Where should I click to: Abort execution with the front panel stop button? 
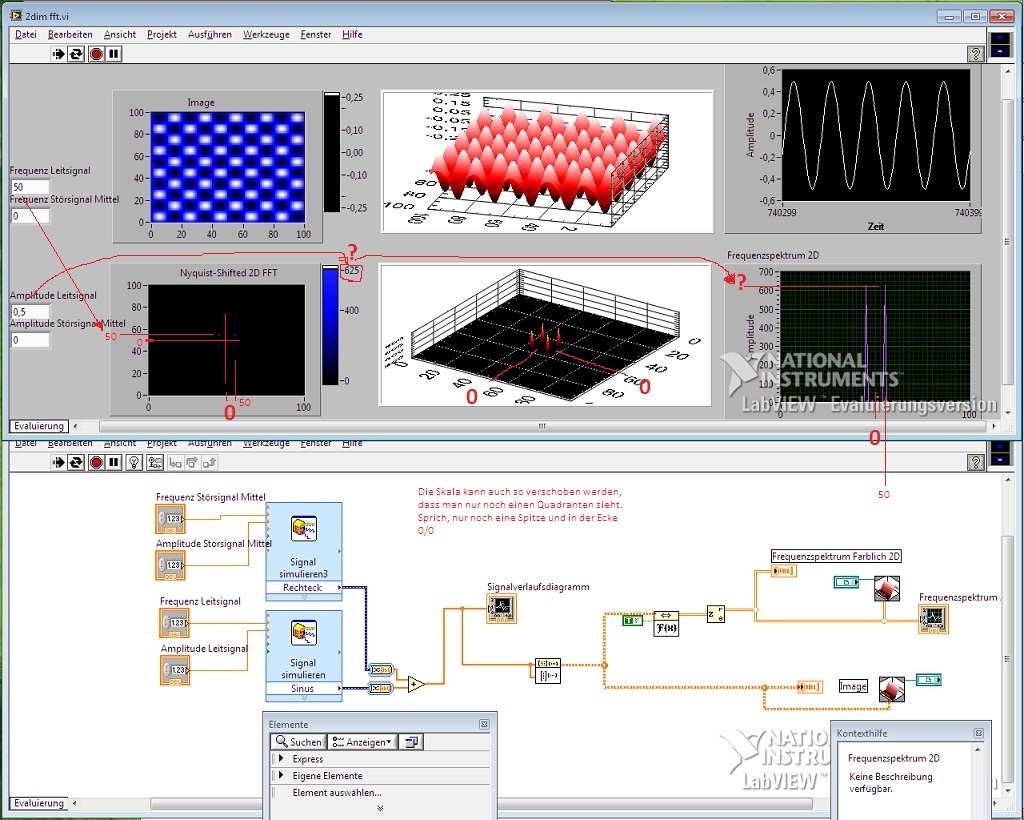pyautogui.click(x=96, y=54)
